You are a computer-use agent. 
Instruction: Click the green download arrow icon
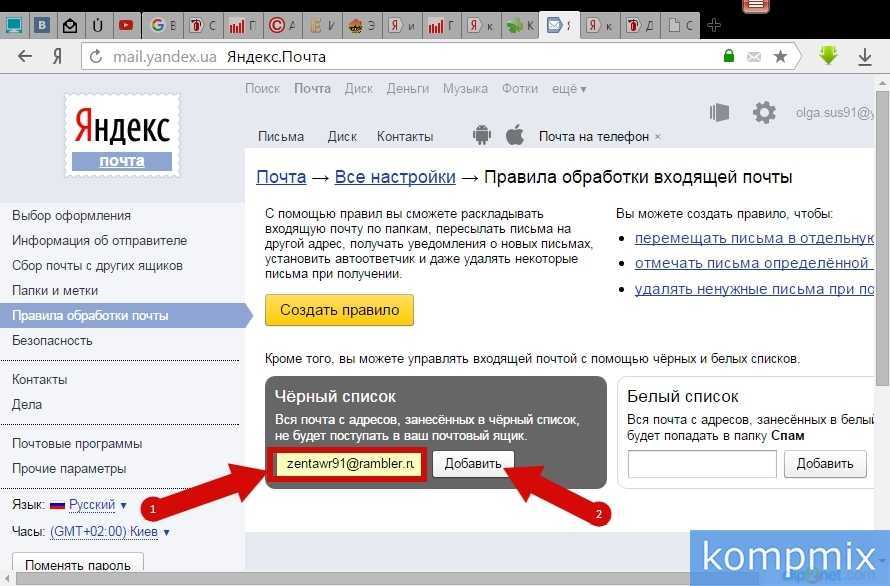coord(828,57)
